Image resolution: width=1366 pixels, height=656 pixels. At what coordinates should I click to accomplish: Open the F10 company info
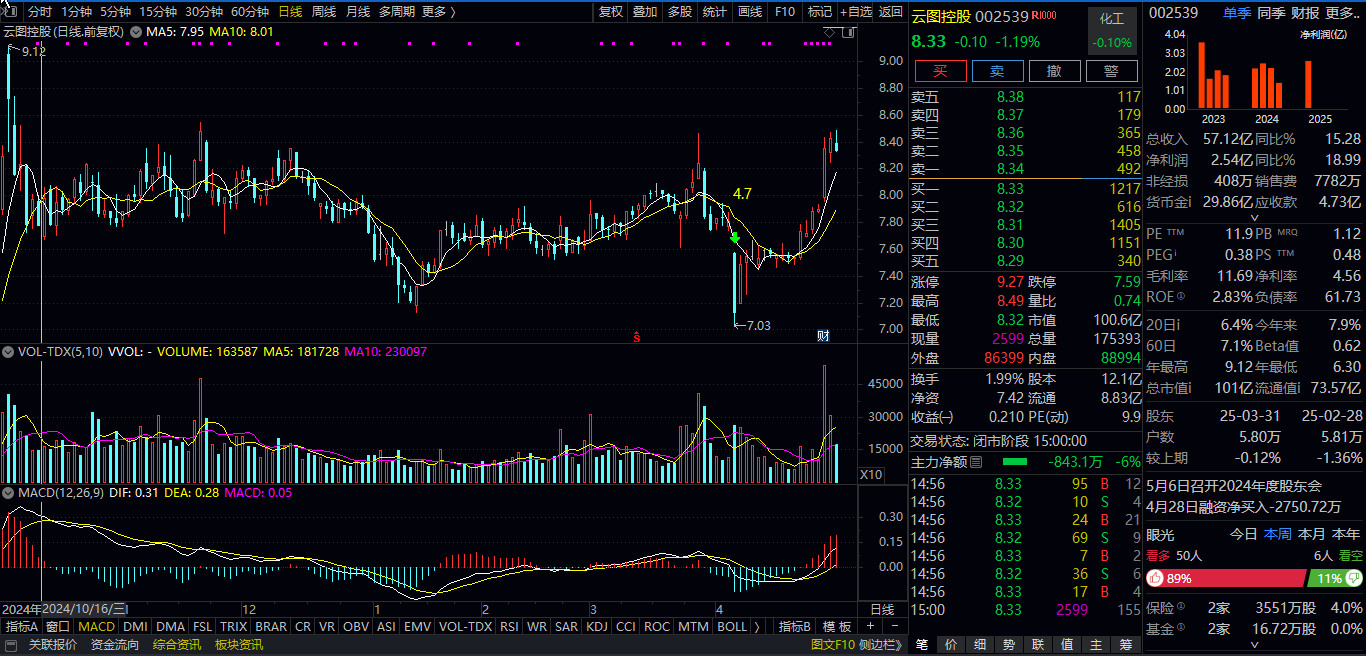785,12
